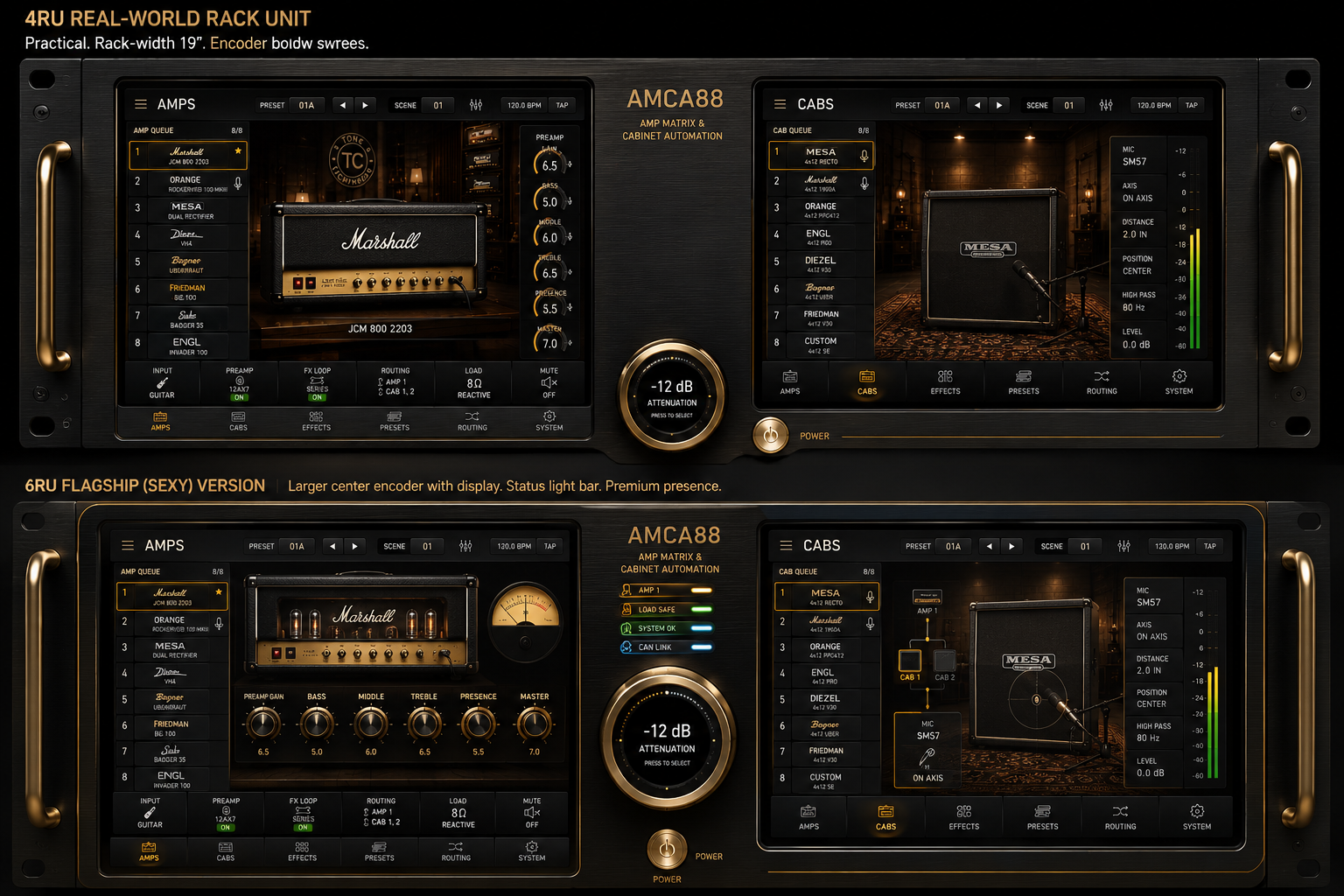Click the 4RU unit power button
The width and height of the screenshot is (1344, 896).
point(771,435)
